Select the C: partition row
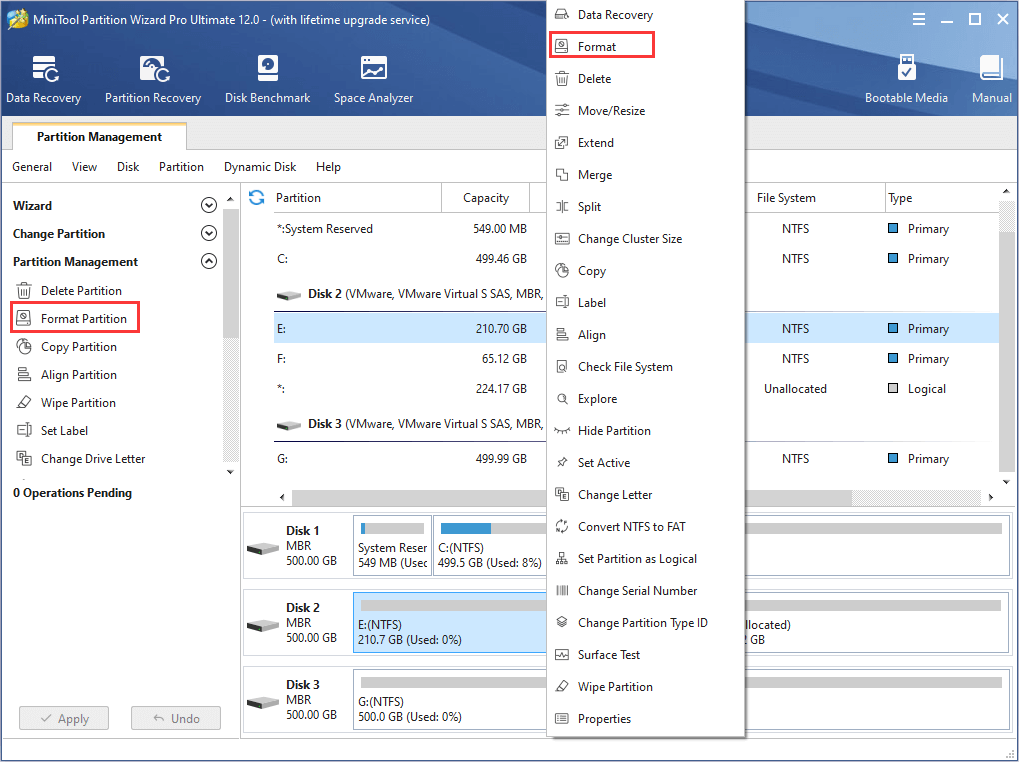The image size is (1019, 762). point(409,259)
